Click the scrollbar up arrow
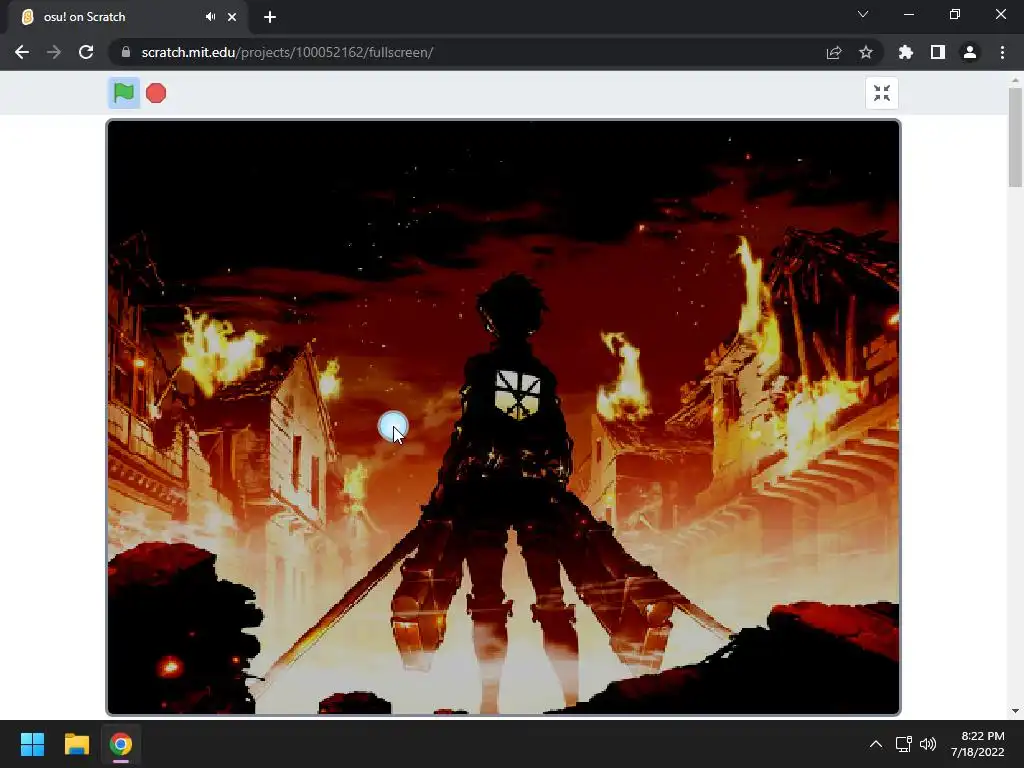 [x=1015, y=81]
